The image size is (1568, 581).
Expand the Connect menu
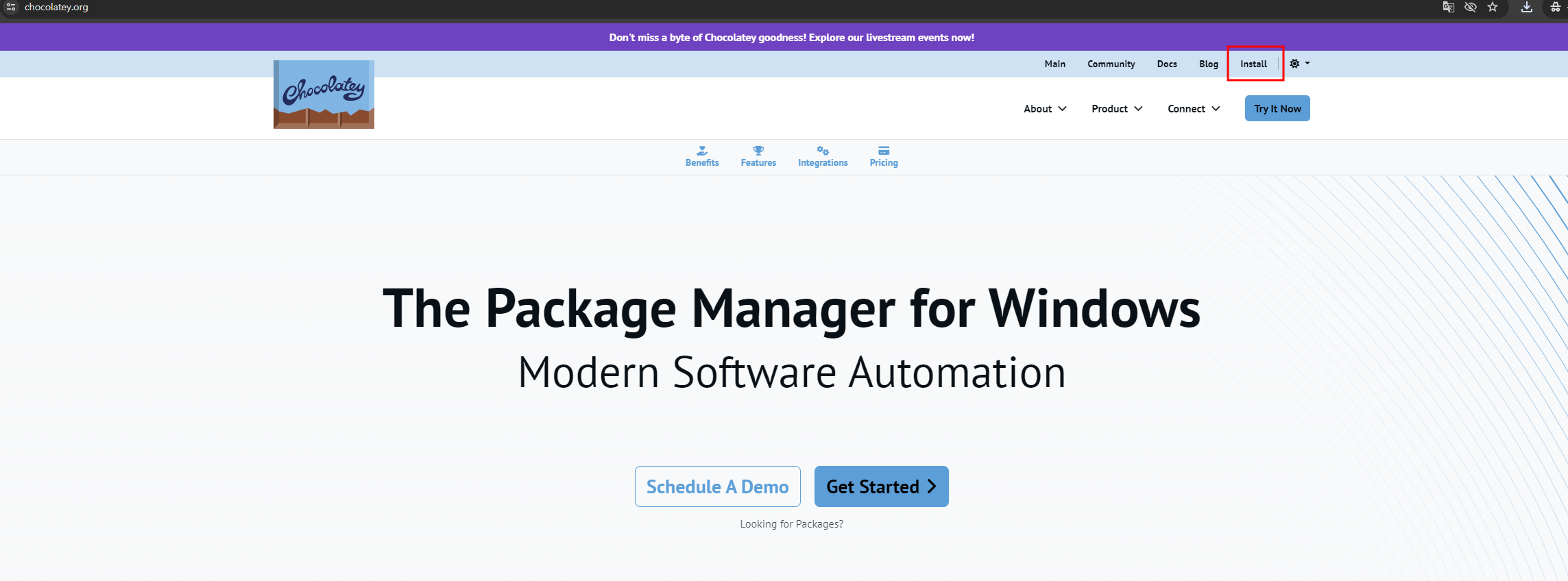1194,109
